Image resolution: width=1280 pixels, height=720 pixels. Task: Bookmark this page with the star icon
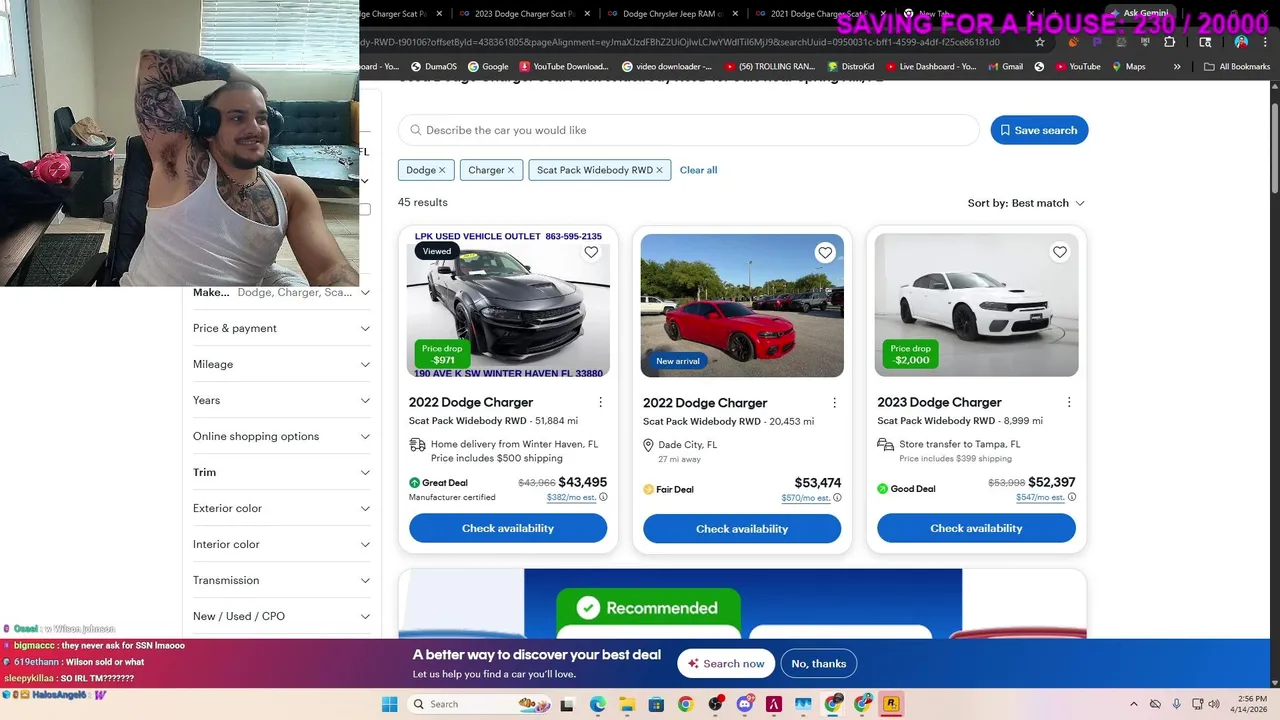point(1040,42)
